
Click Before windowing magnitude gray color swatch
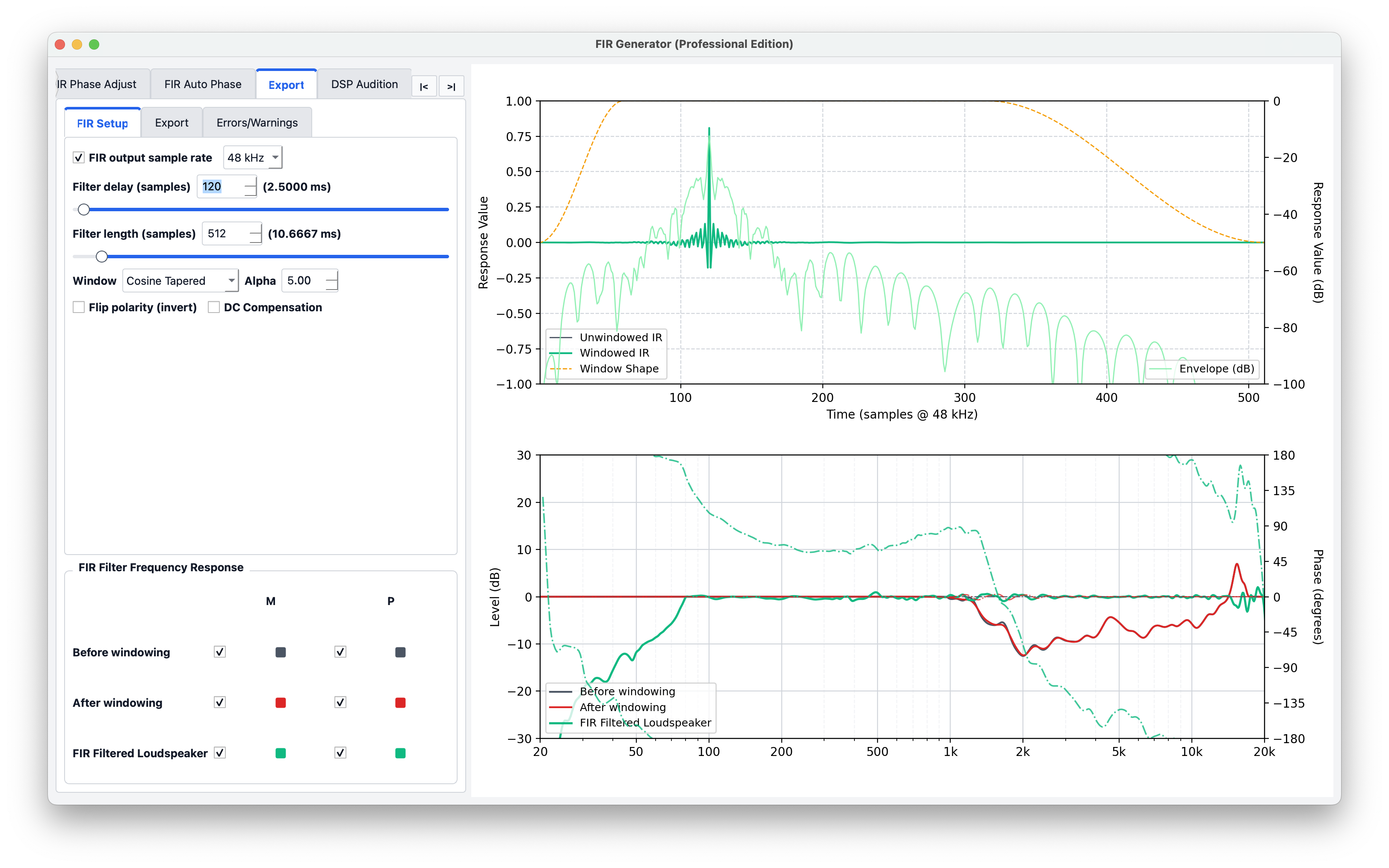coord(281,652)
